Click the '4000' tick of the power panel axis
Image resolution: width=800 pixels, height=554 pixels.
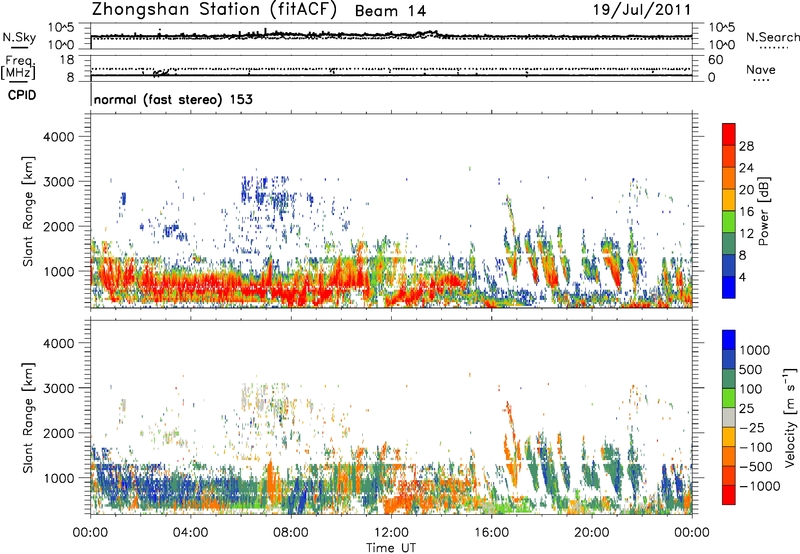click(59, 137)
